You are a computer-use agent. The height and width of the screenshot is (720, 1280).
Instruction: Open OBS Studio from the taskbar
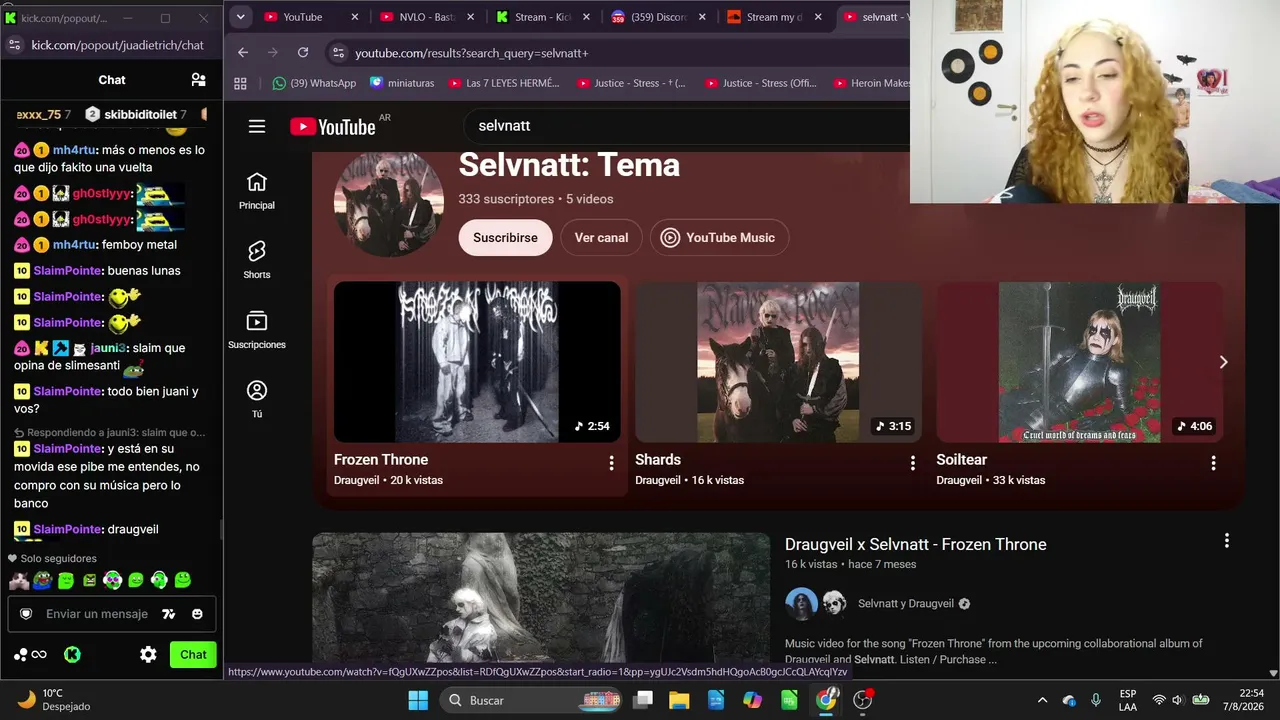[863, 700]
